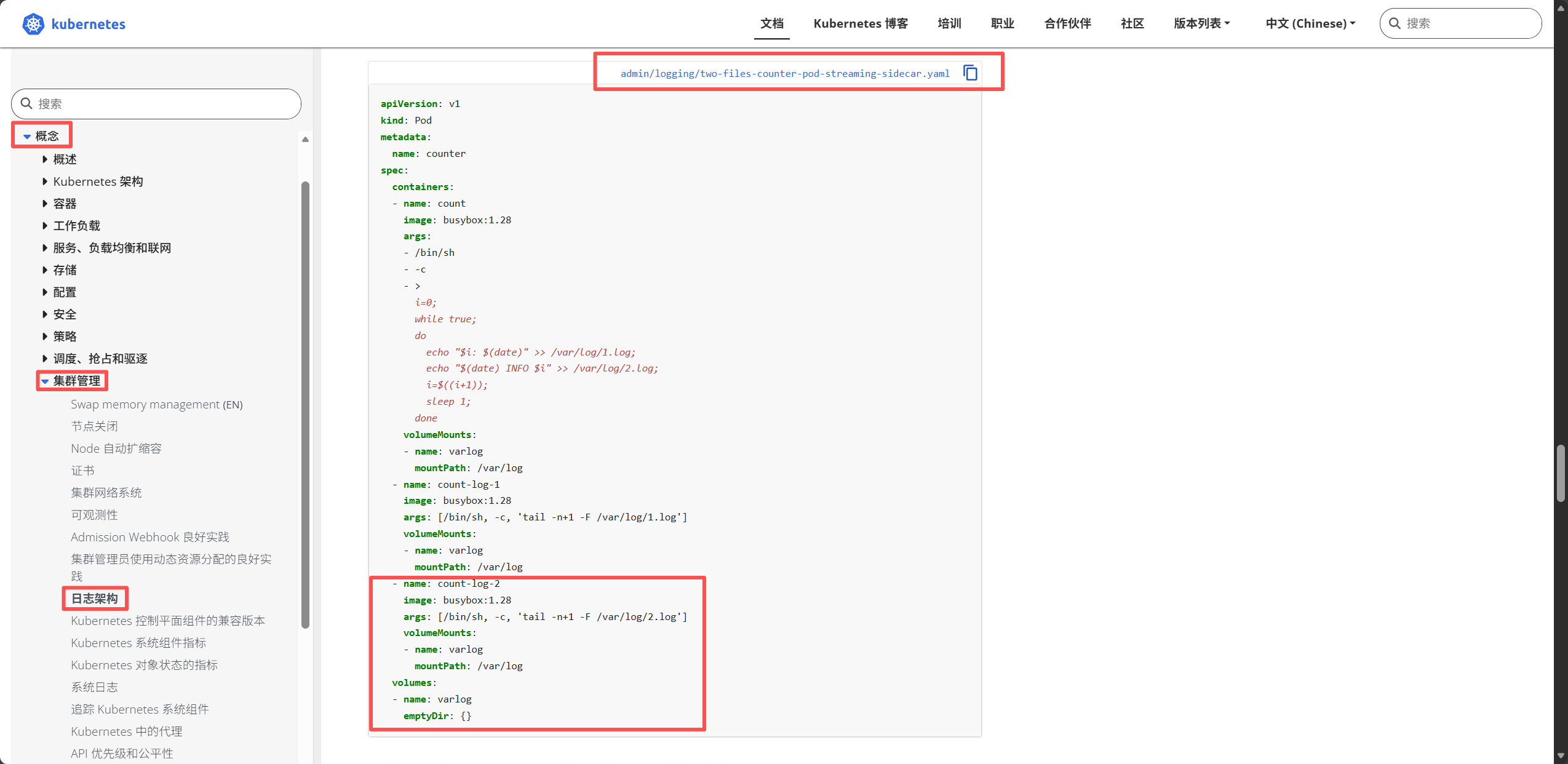The width and height of the screenshot is (1568, 764).
Task: Expand the 安全 tree arrow
Action: point(45,314)
